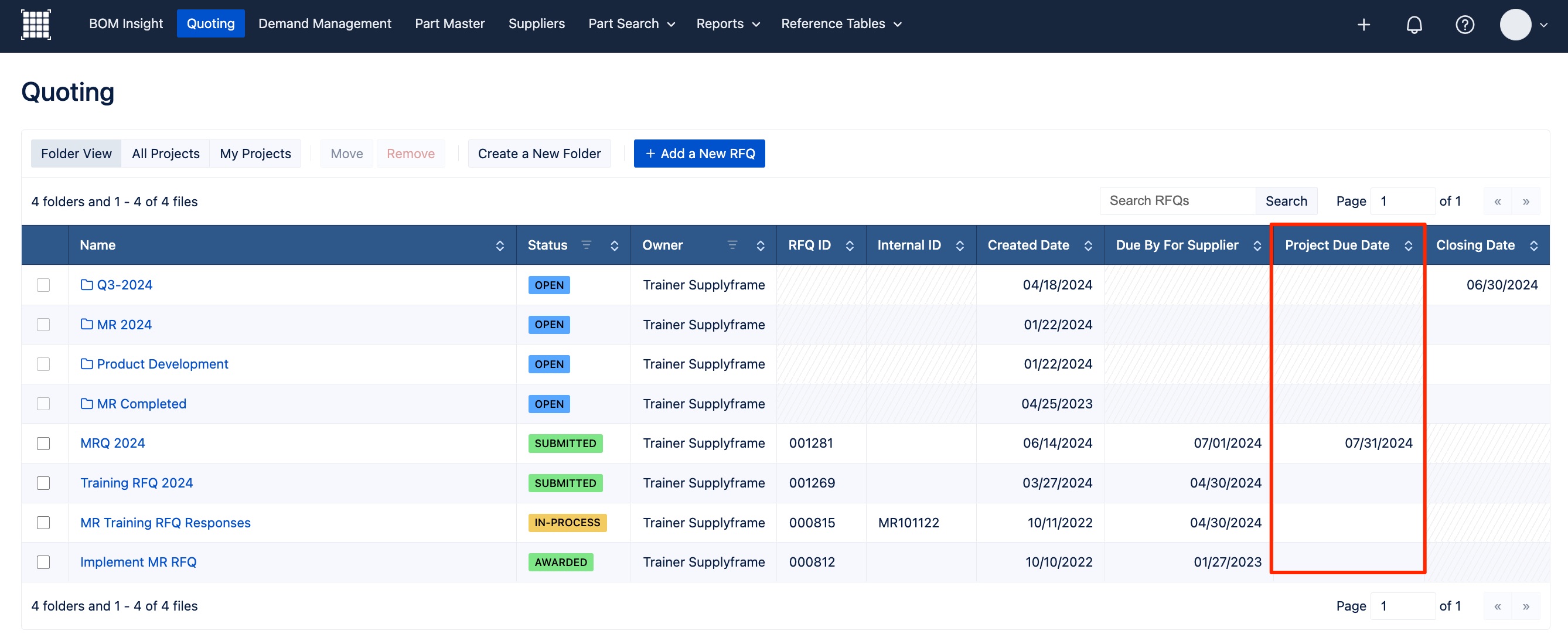Screen dimensions: 1568x634
Task: Open the user account dropdown chevron
Action: tap(1543, 25)
